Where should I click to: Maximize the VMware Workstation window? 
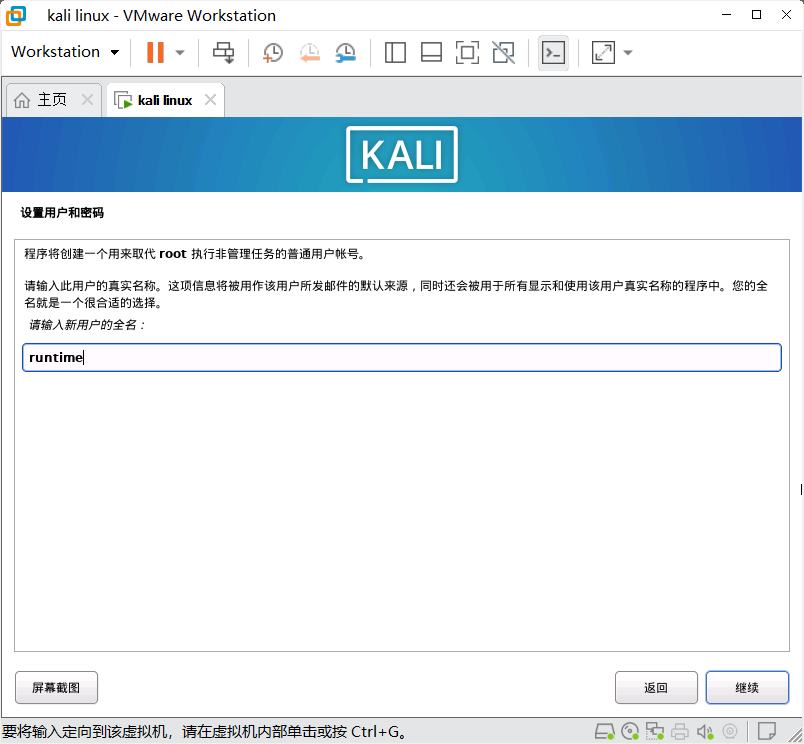[x=756, y=15]
